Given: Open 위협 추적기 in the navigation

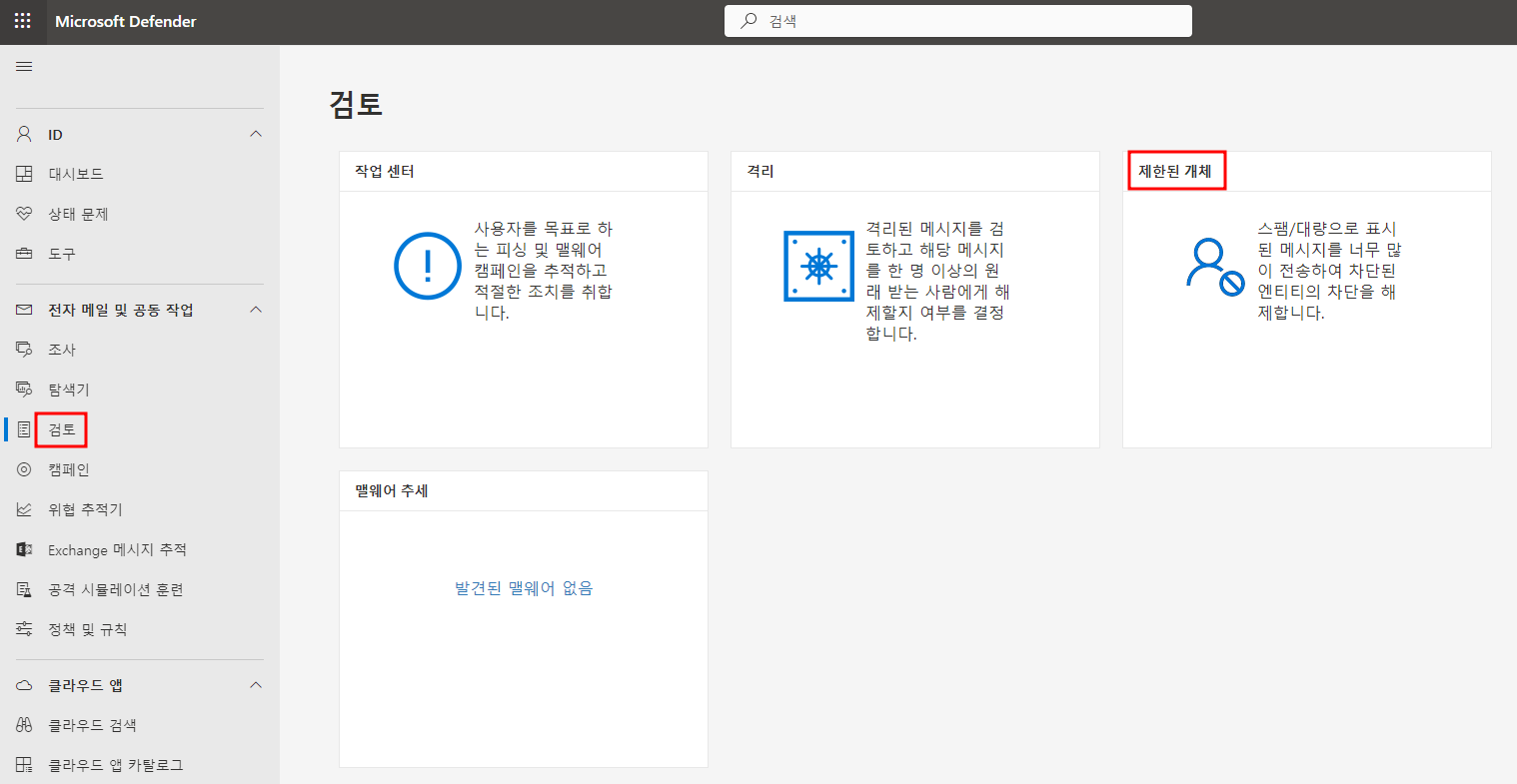Looking at the screenshot, I should (x=85, y=509).
